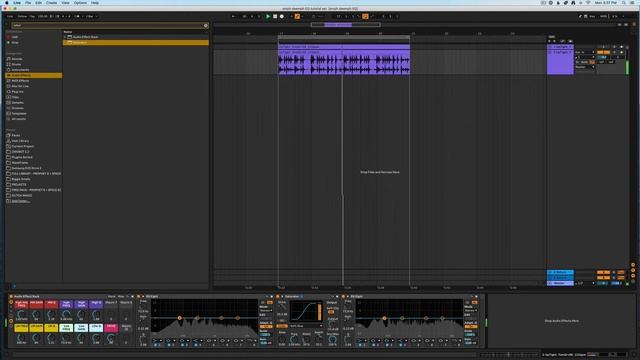
Task: Open the Plug-Ins category
Action: click(18, 92)
